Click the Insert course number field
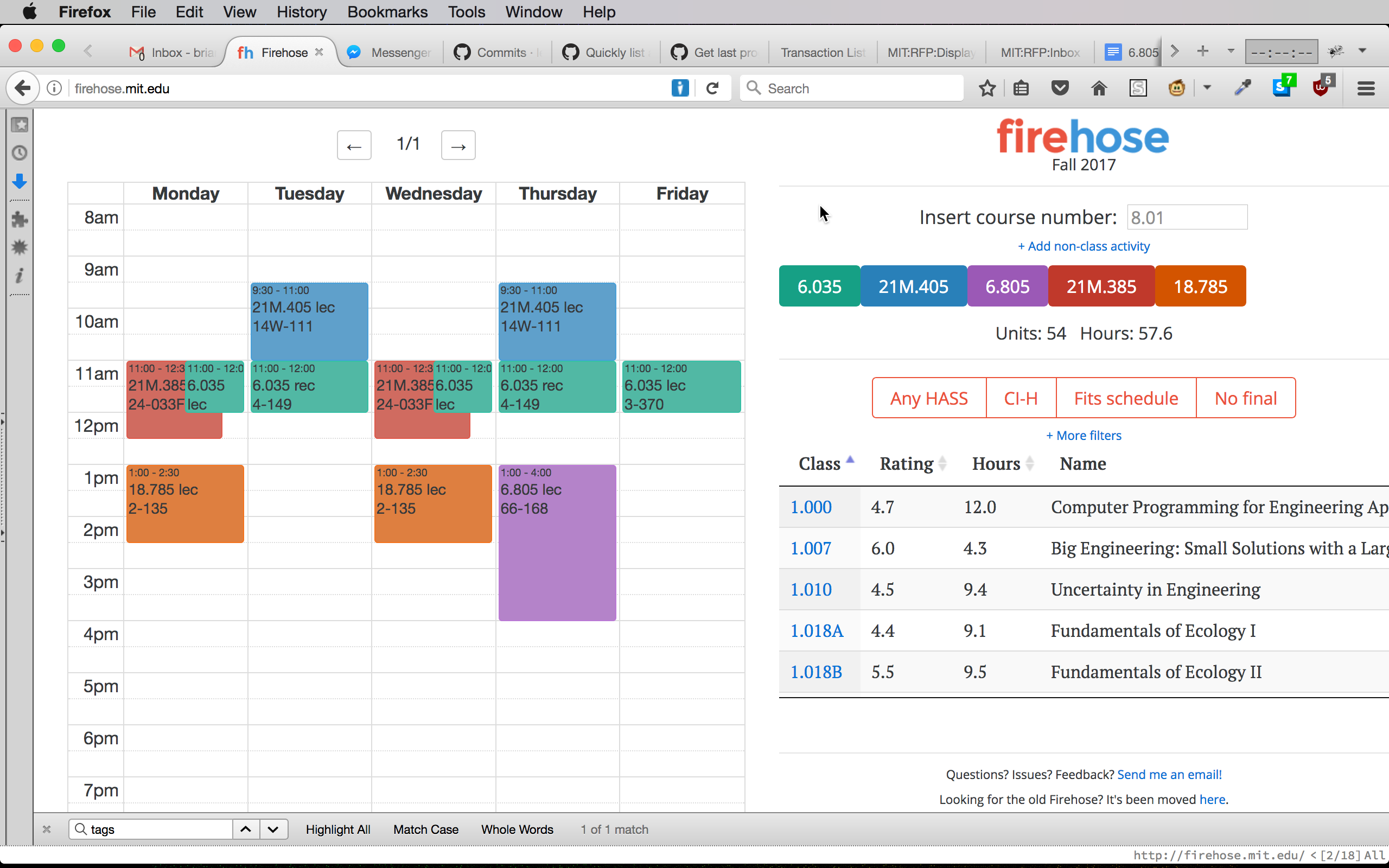 coord(1187,218)
